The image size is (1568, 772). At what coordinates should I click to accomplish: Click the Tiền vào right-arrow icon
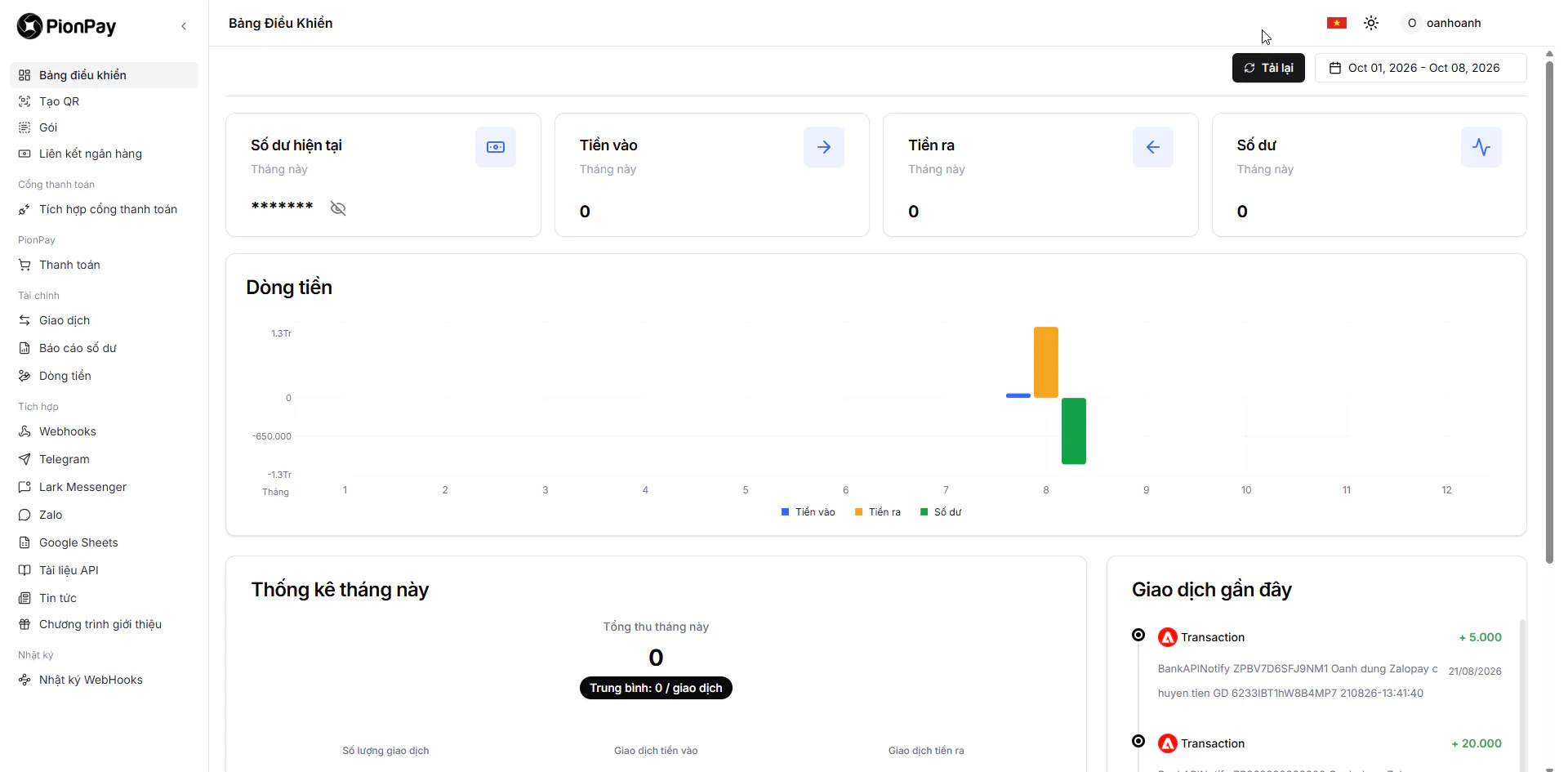click(824, 147)
